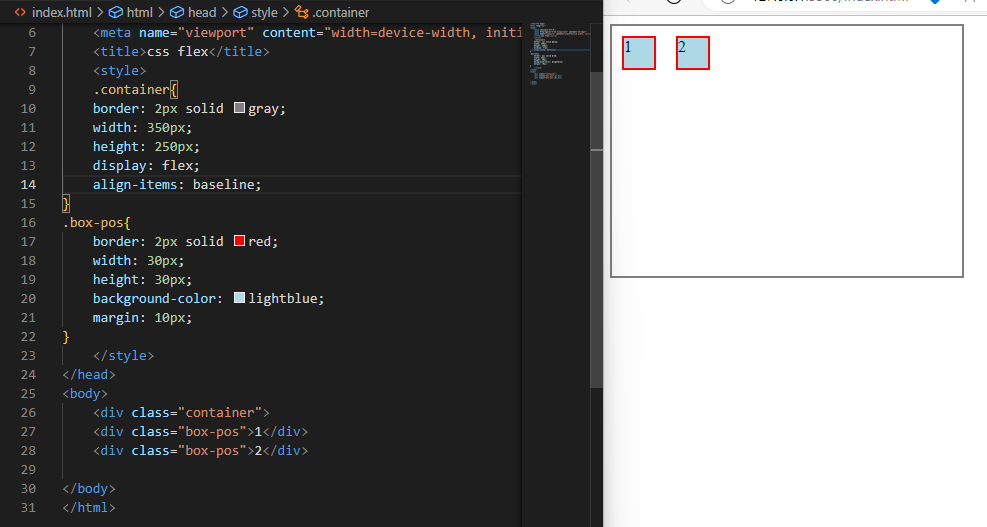Viewport: 987px width, 527px height.
Task: Click the meta viewport tag line
Action: click(x=307, y=33)
